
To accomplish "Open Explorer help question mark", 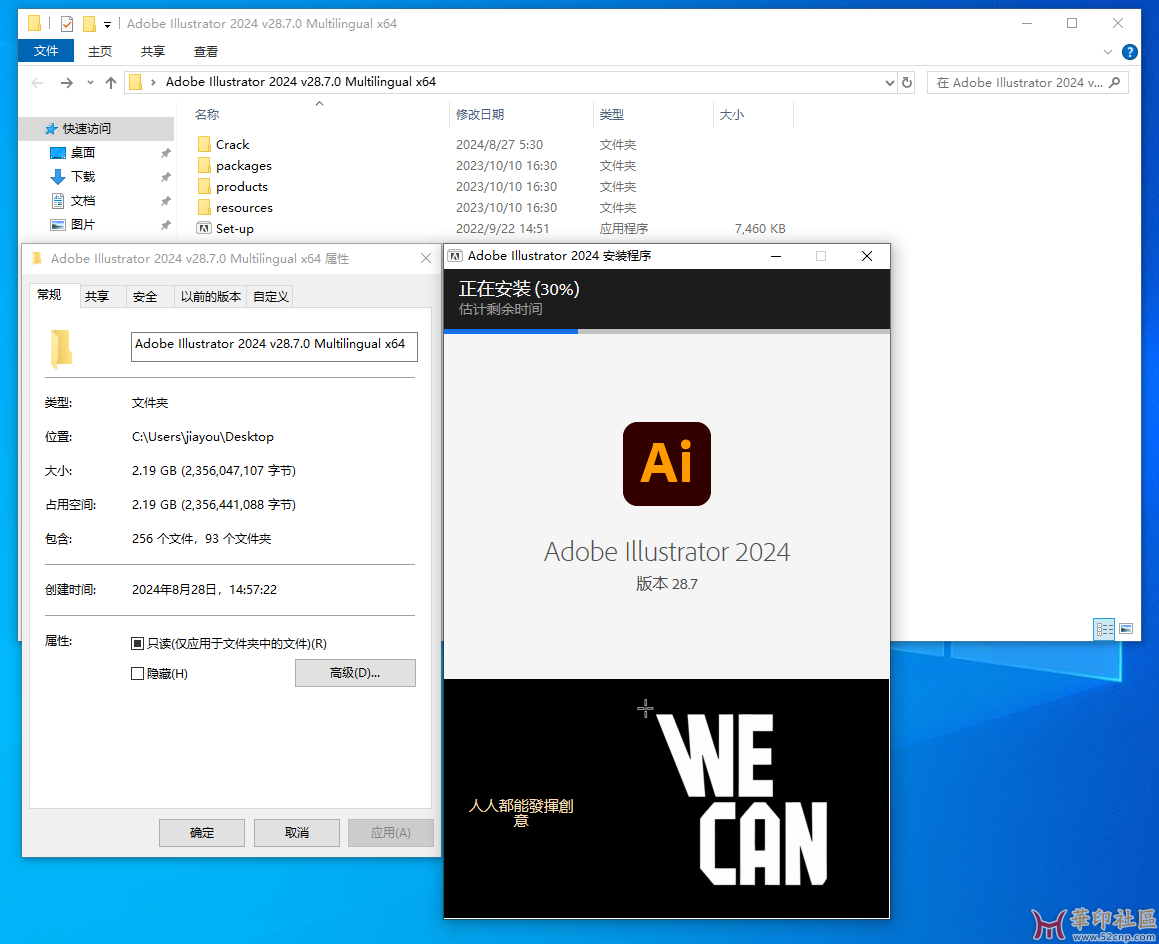I will [x=1129, y=52].
